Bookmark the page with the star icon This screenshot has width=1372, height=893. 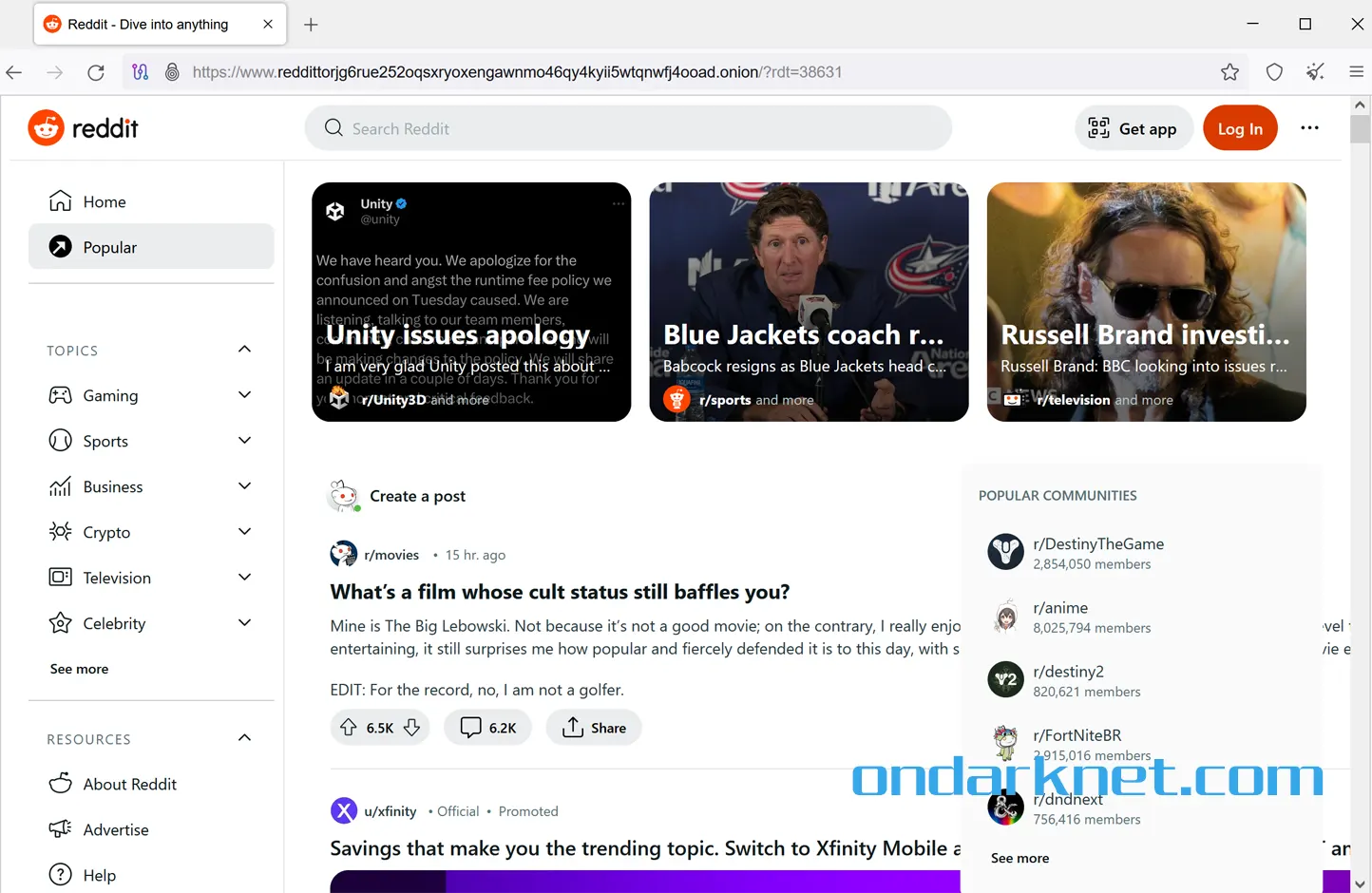pos(1229,71)
